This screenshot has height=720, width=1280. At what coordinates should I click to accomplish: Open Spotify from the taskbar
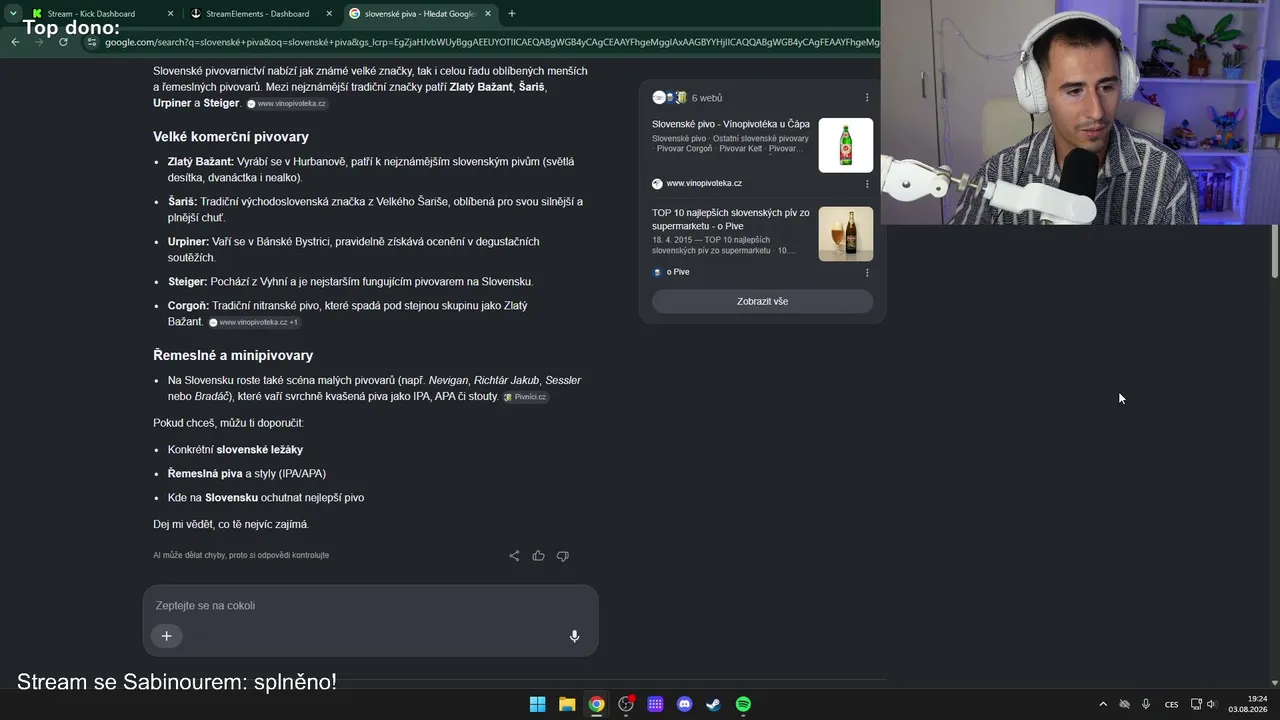pyautogui.click(x=743, y=704)
